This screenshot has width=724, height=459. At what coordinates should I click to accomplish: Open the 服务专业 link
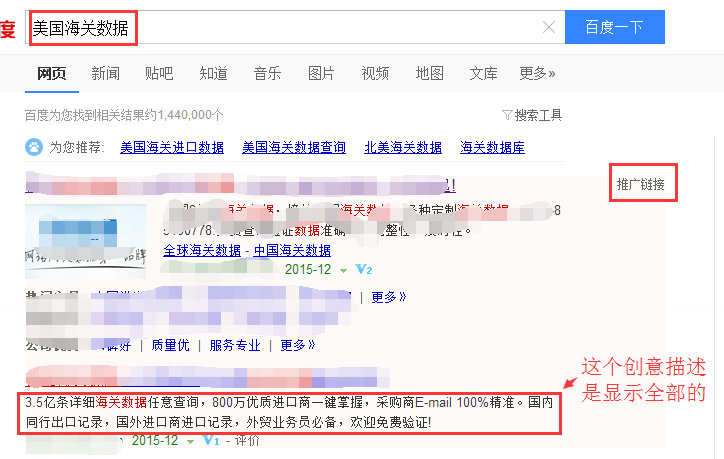(x=235, y=345)
